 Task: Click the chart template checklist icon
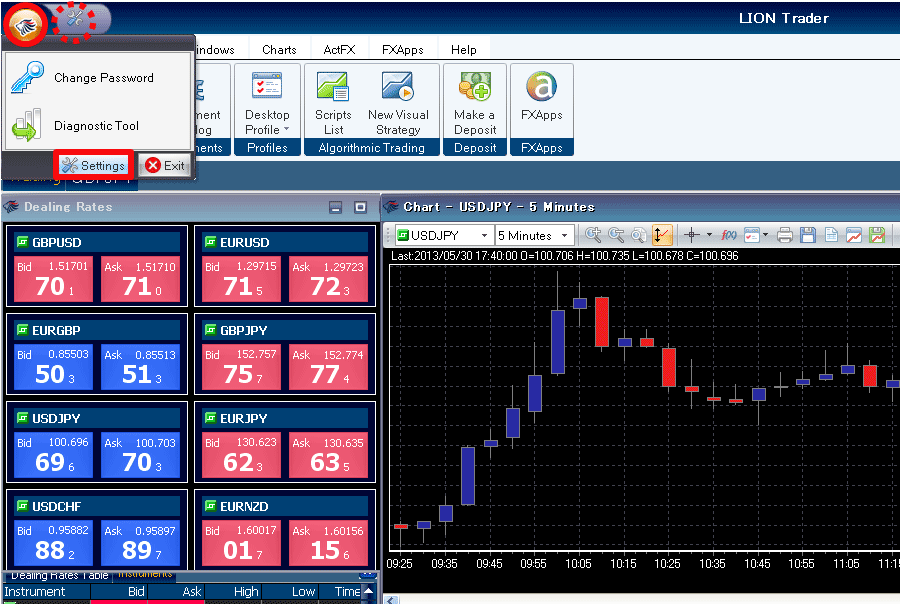(751, 235)
